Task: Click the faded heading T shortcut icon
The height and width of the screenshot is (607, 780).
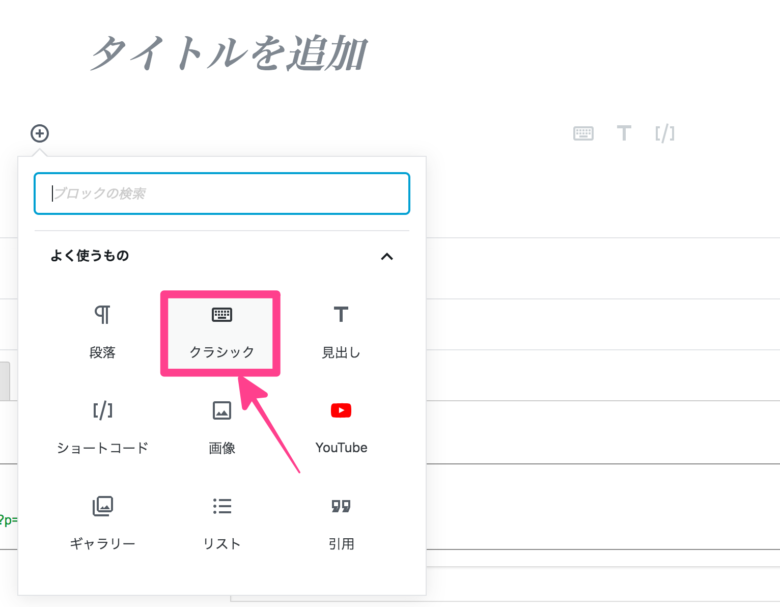Action: point(624,133)
